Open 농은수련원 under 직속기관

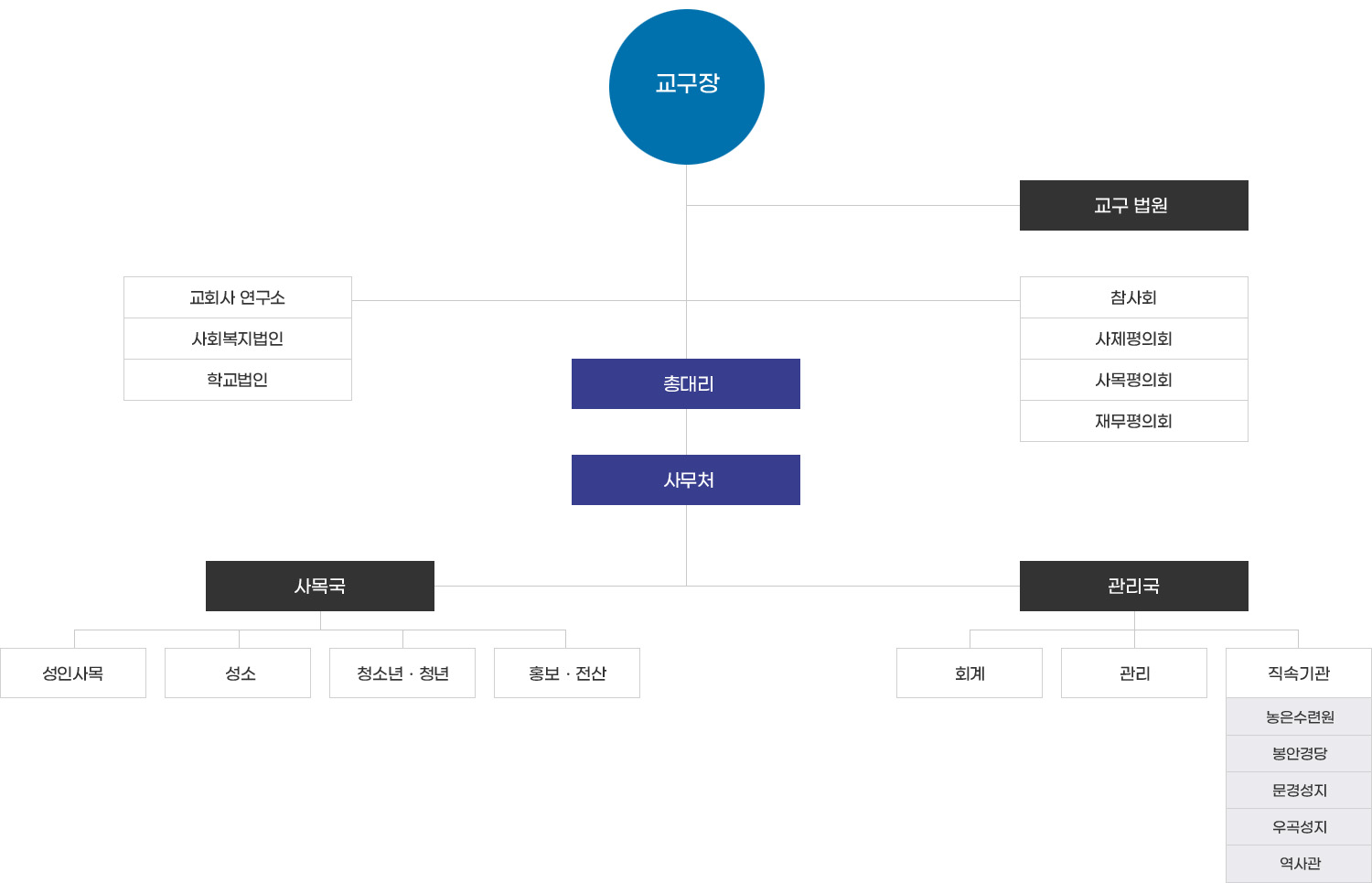(1299, 716)
